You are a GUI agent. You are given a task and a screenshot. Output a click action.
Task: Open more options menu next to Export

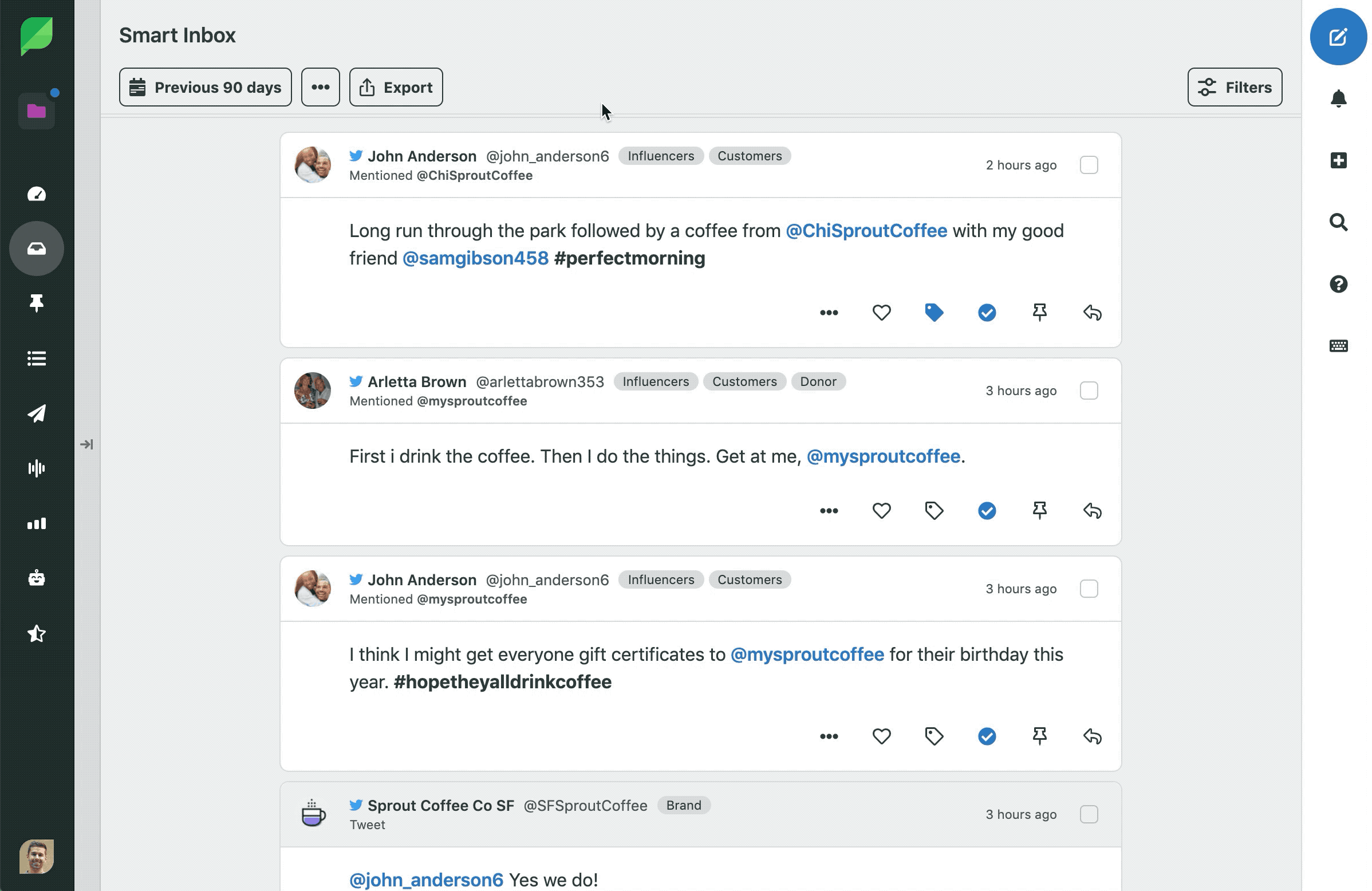pos(320,87)
